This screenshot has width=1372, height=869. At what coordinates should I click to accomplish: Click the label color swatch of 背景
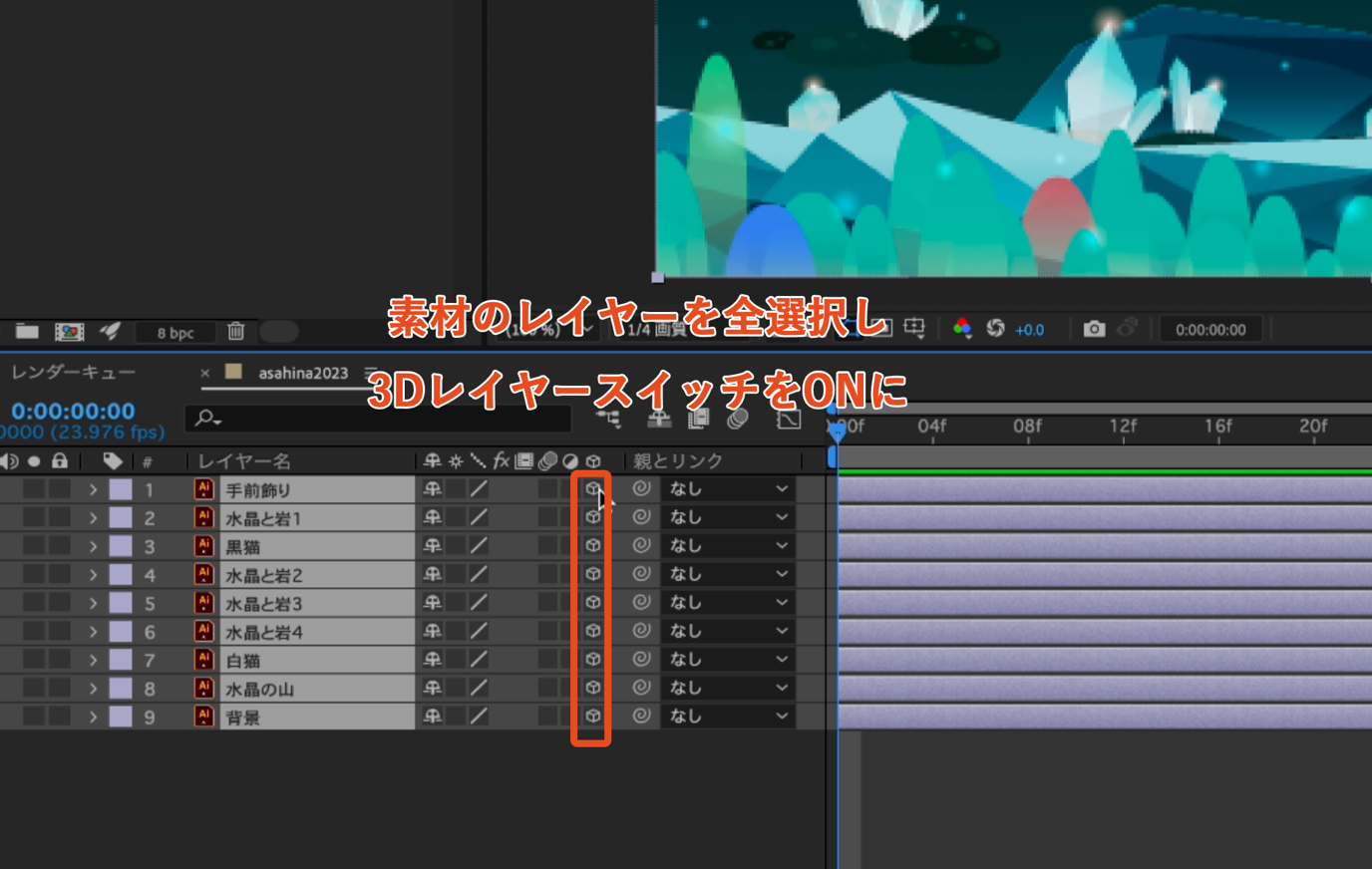coord(121,717)
